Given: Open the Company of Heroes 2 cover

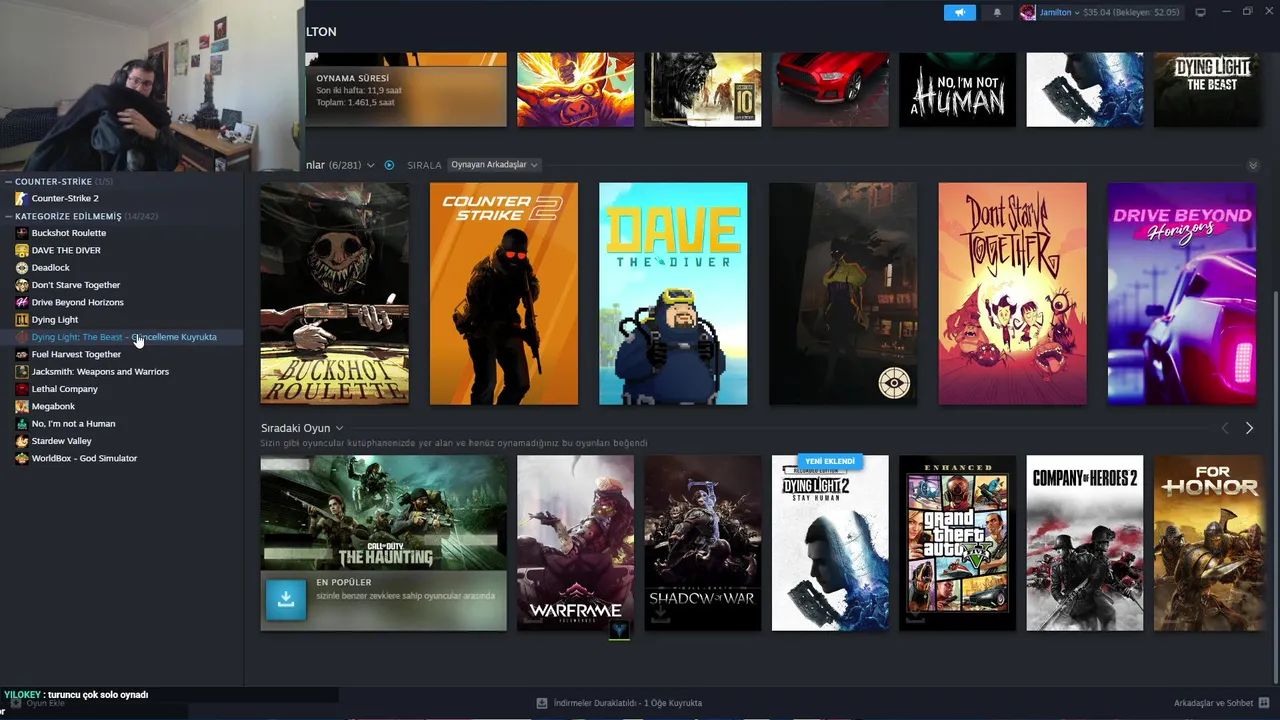Looking at the screenshot, I should (x=1085, y=543).
